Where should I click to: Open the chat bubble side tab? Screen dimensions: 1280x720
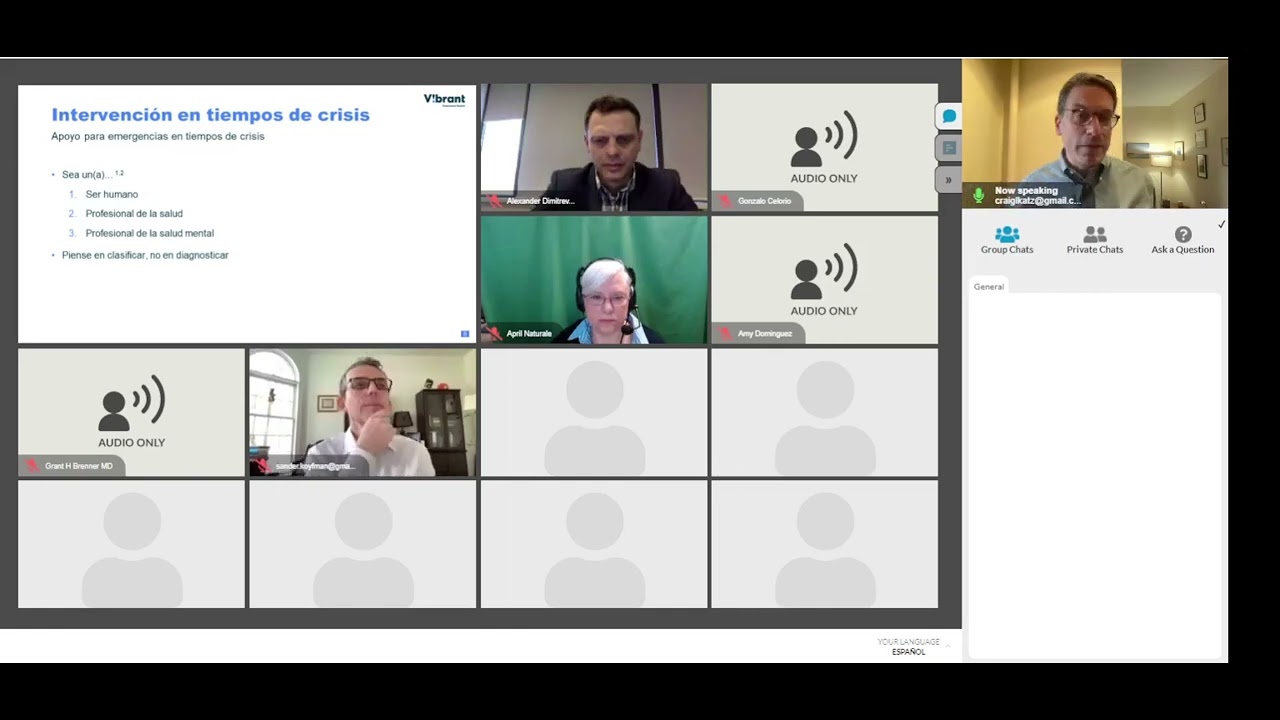[948, 116]
